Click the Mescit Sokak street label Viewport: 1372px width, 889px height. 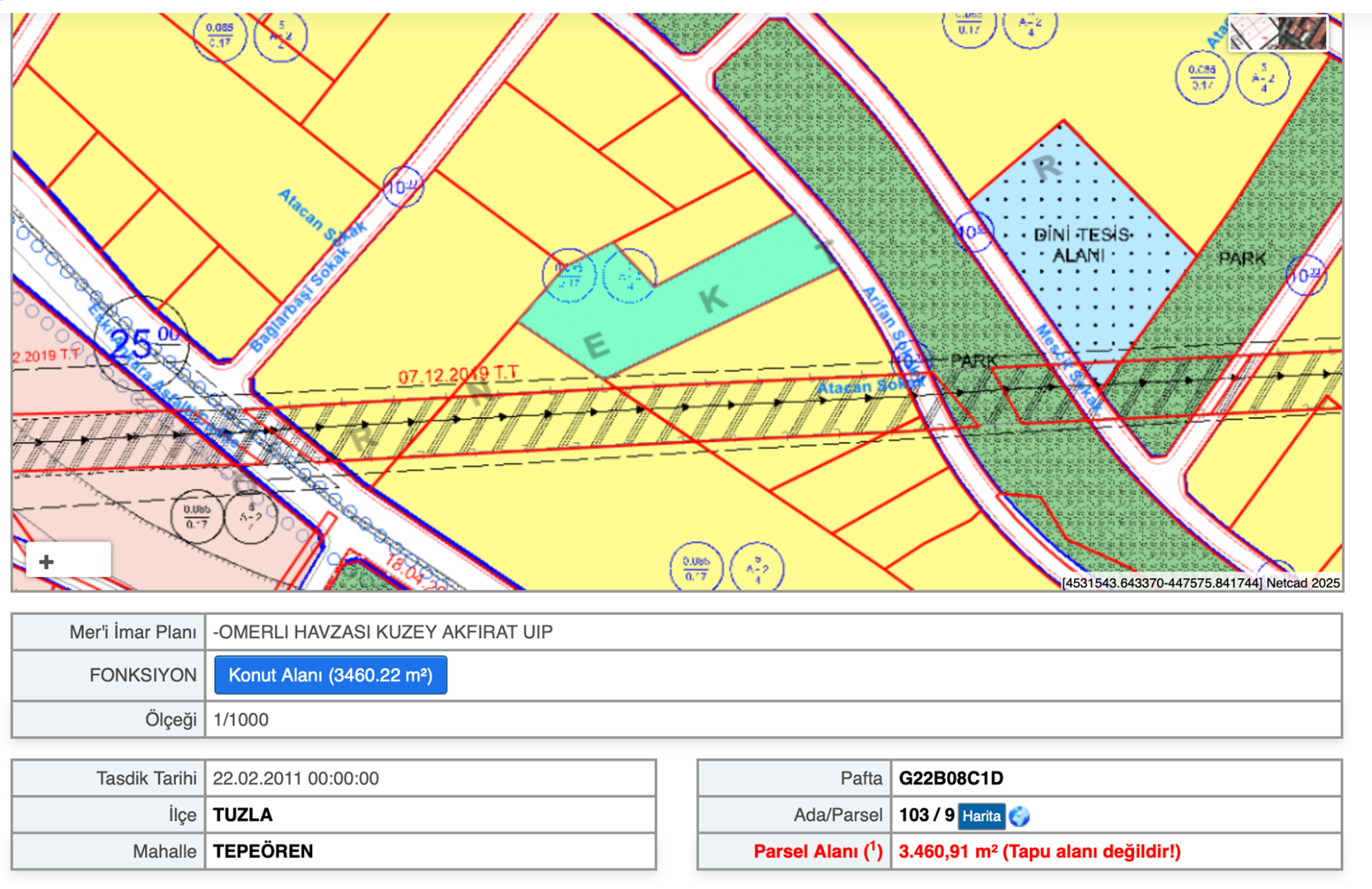pos(1067,366)
